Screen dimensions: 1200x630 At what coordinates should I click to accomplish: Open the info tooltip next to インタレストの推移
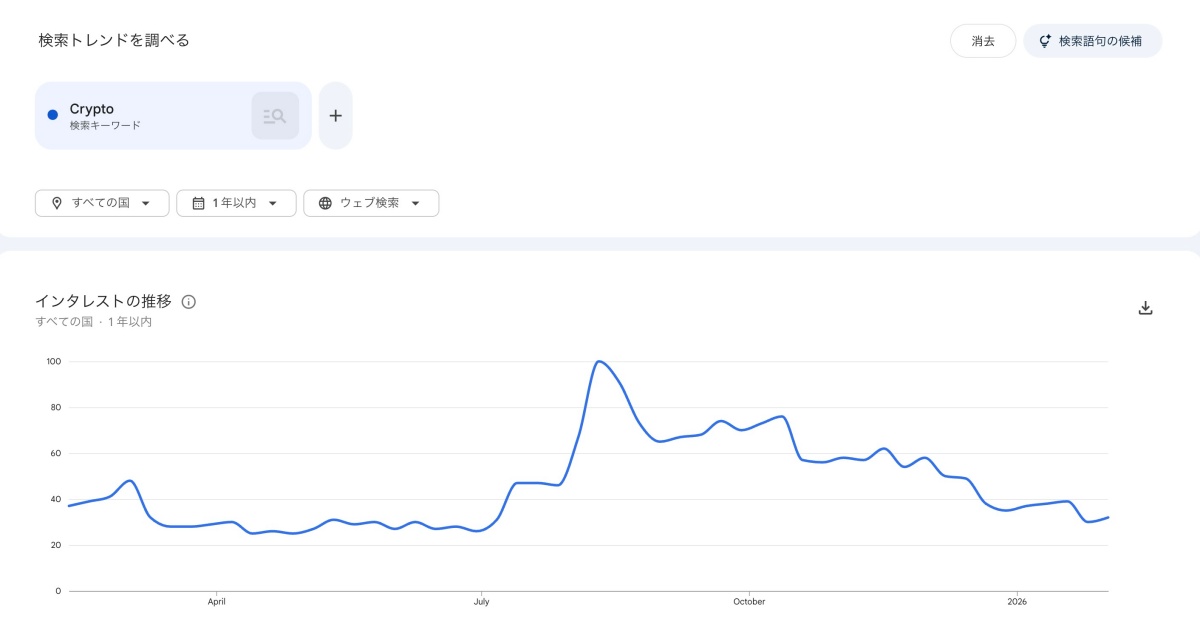(x=189, y=301)
